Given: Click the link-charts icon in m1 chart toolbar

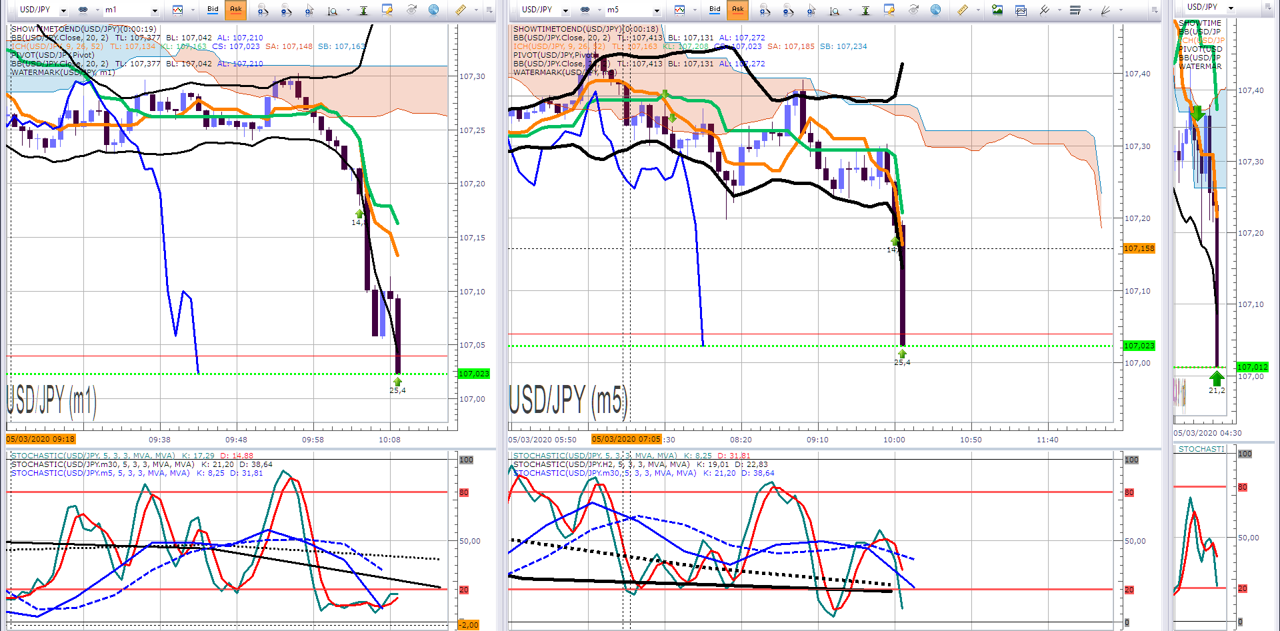Looking at the screenshot, I should pos(83,9).
